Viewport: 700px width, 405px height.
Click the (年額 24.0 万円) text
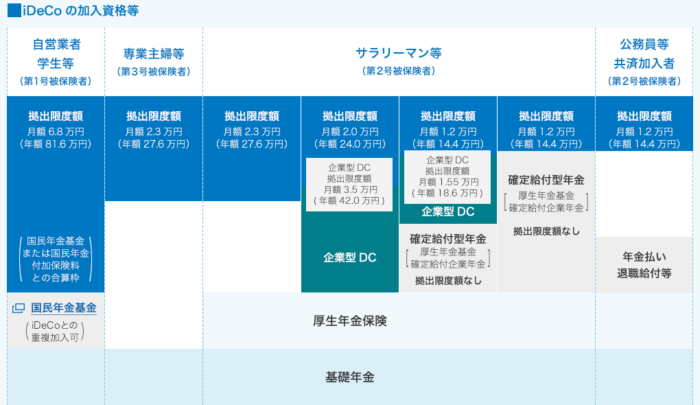(x=350, y=144)
